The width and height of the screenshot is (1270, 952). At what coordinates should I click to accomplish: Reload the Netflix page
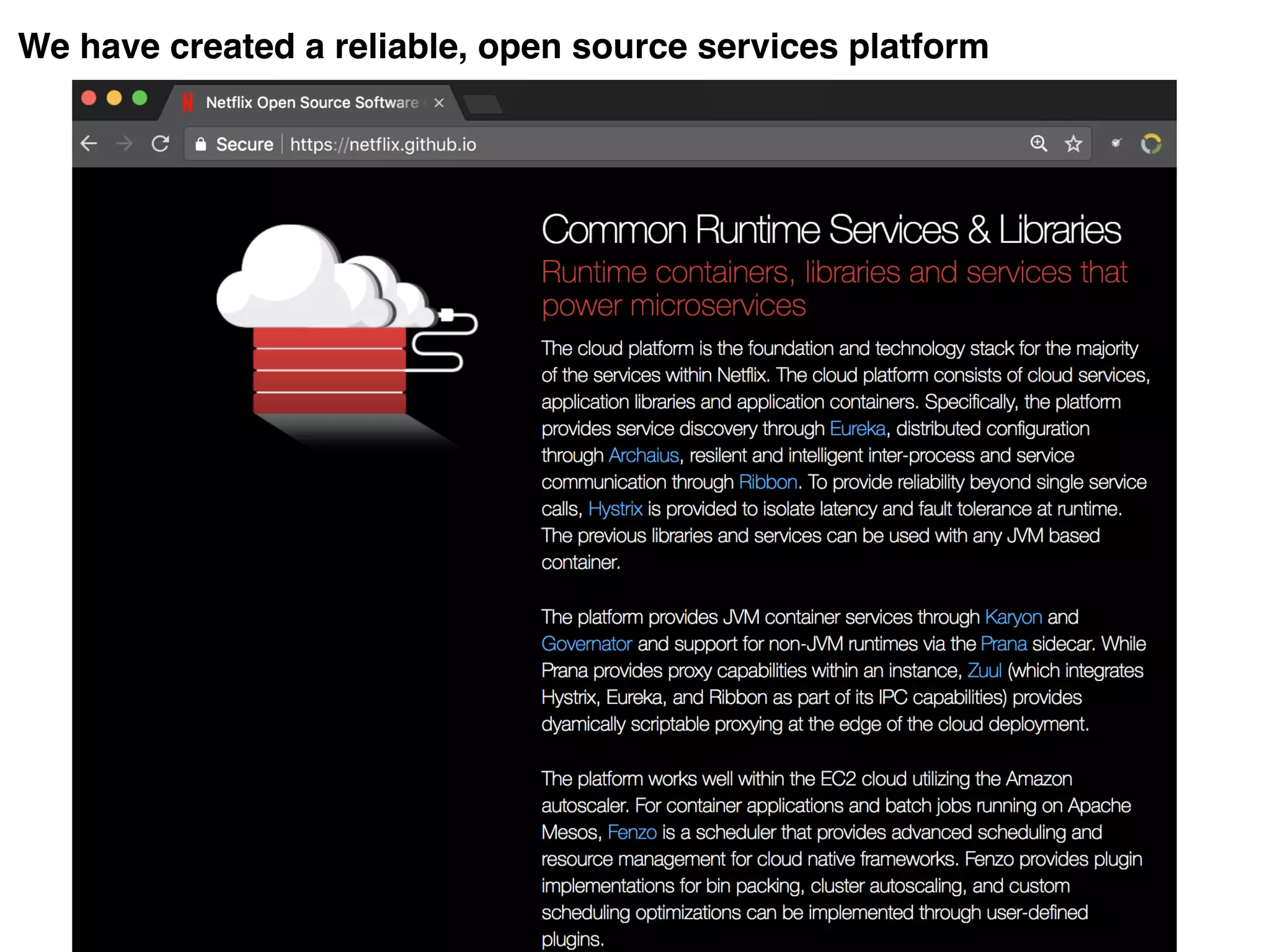pos(161,144)
